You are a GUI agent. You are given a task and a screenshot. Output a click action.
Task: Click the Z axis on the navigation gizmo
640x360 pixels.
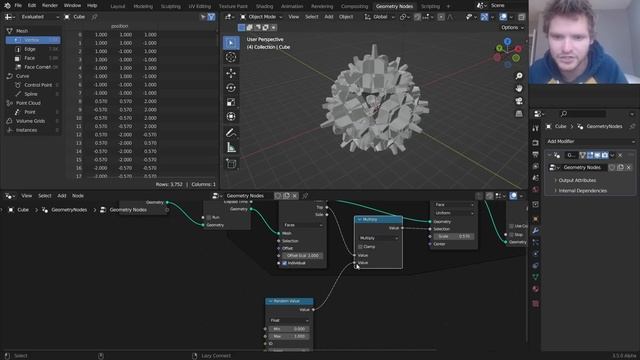pos(507,42)
